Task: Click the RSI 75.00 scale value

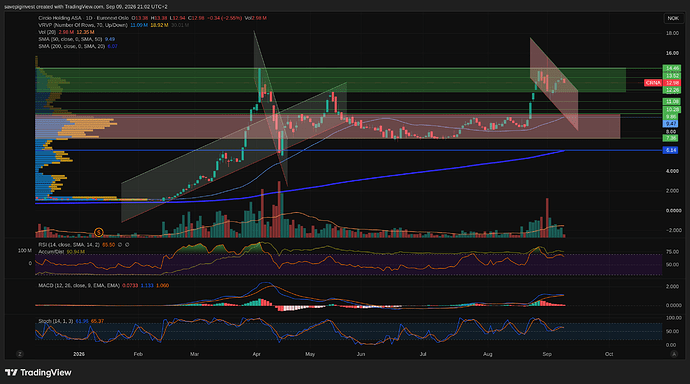Action: pos(672,252)
